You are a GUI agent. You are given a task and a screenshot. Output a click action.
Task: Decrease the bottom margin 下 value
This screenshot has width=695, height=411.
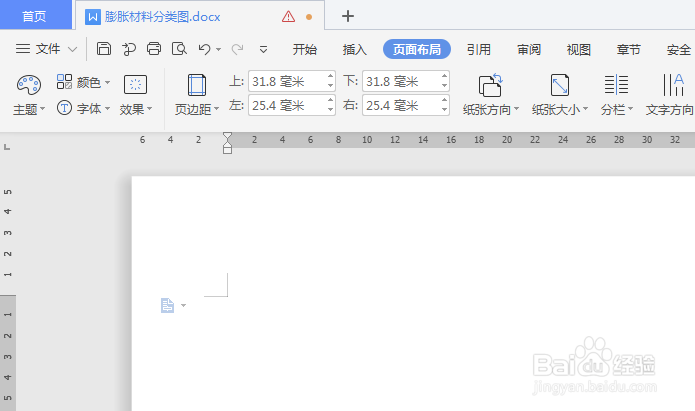click(445, 86)
